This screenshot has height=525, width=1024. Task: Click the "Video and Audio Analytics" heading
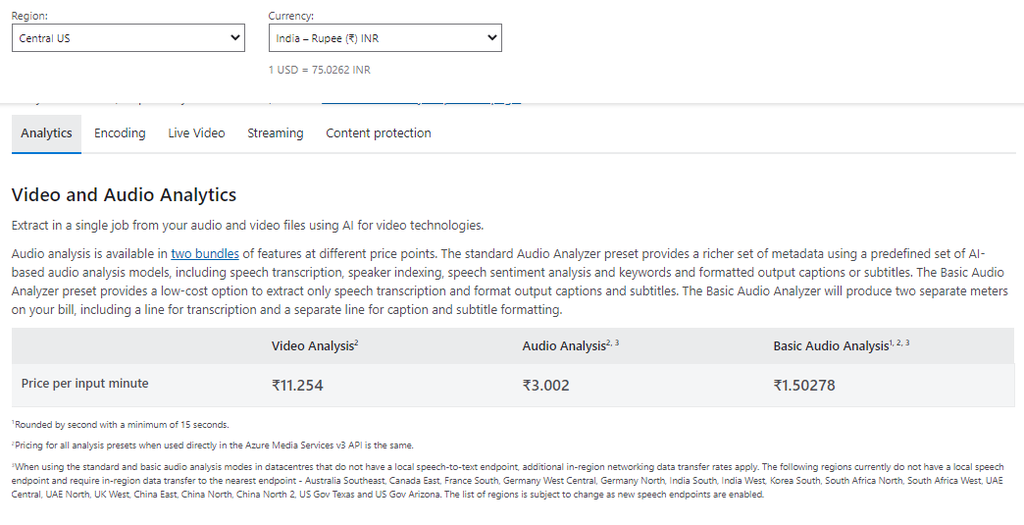tap(123, 194)
